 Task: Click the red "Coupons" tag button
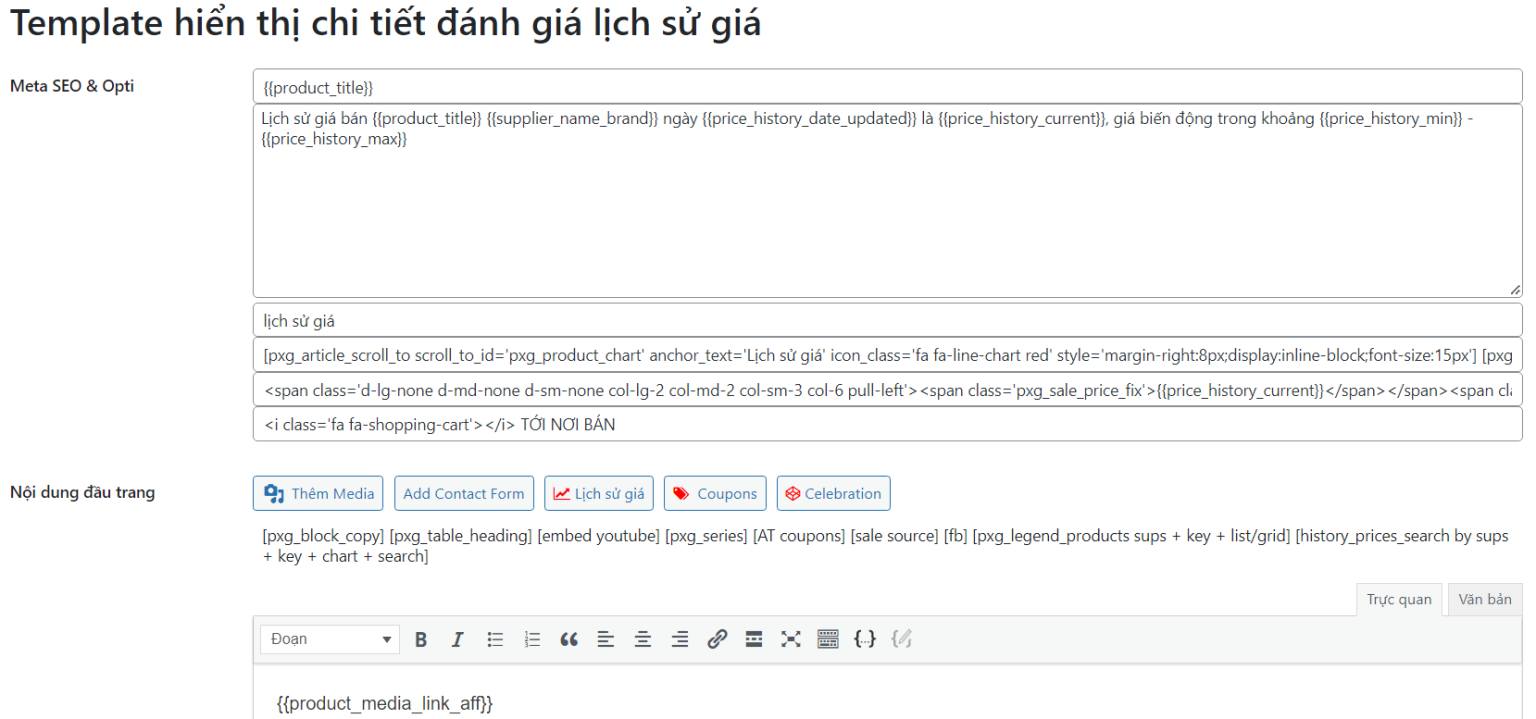[715, 493]
